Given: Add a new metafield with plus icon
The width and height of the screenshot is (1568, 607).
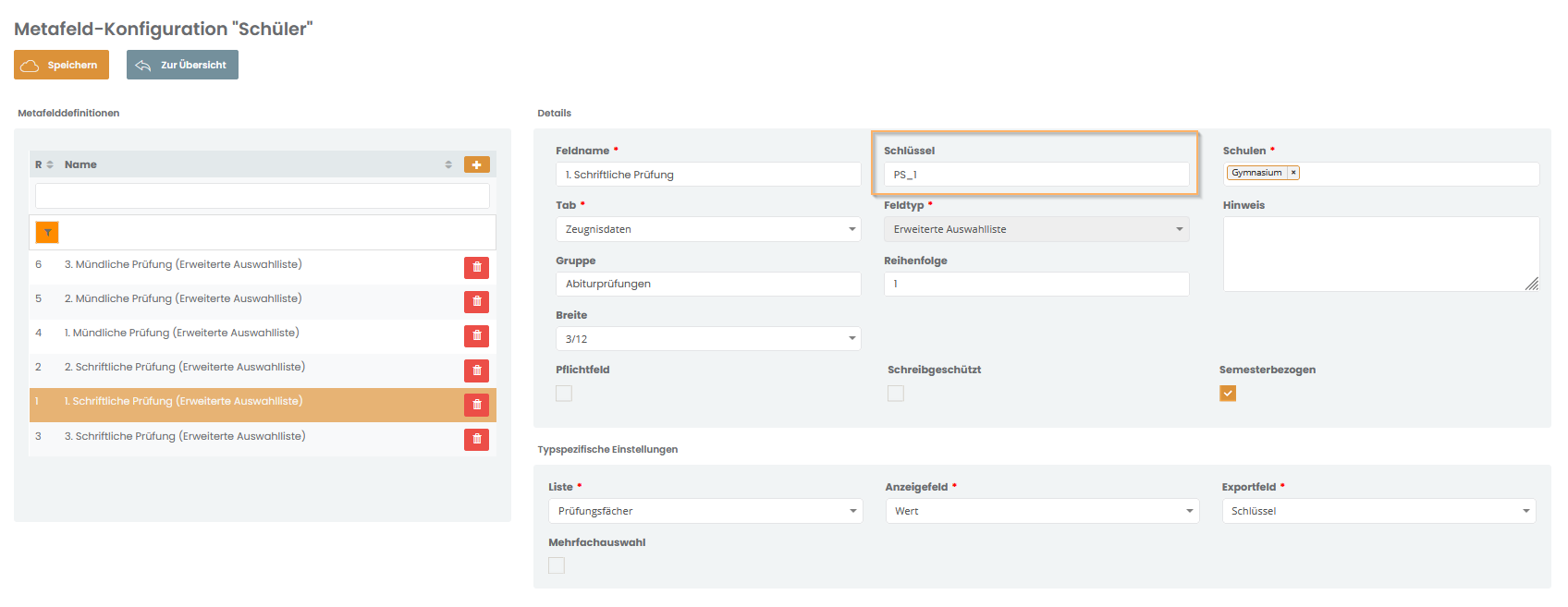Looking at the screenshot, I should [x=476, y=164].
